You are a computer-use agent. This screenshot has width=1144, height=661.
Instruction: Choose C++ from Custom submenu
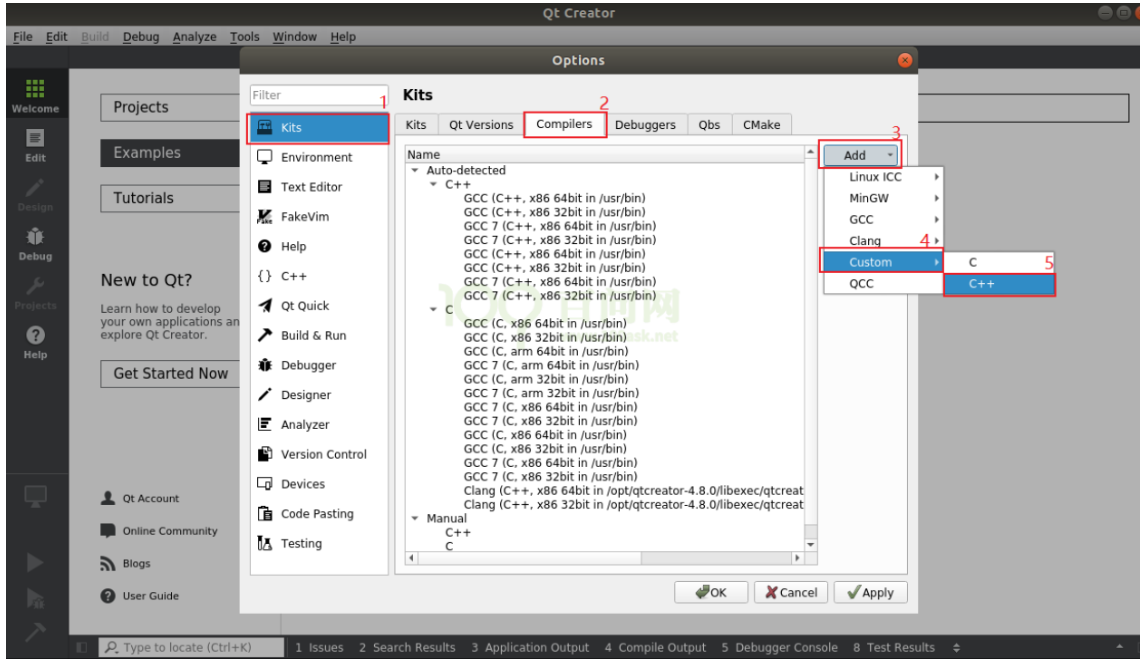[998, 284]
